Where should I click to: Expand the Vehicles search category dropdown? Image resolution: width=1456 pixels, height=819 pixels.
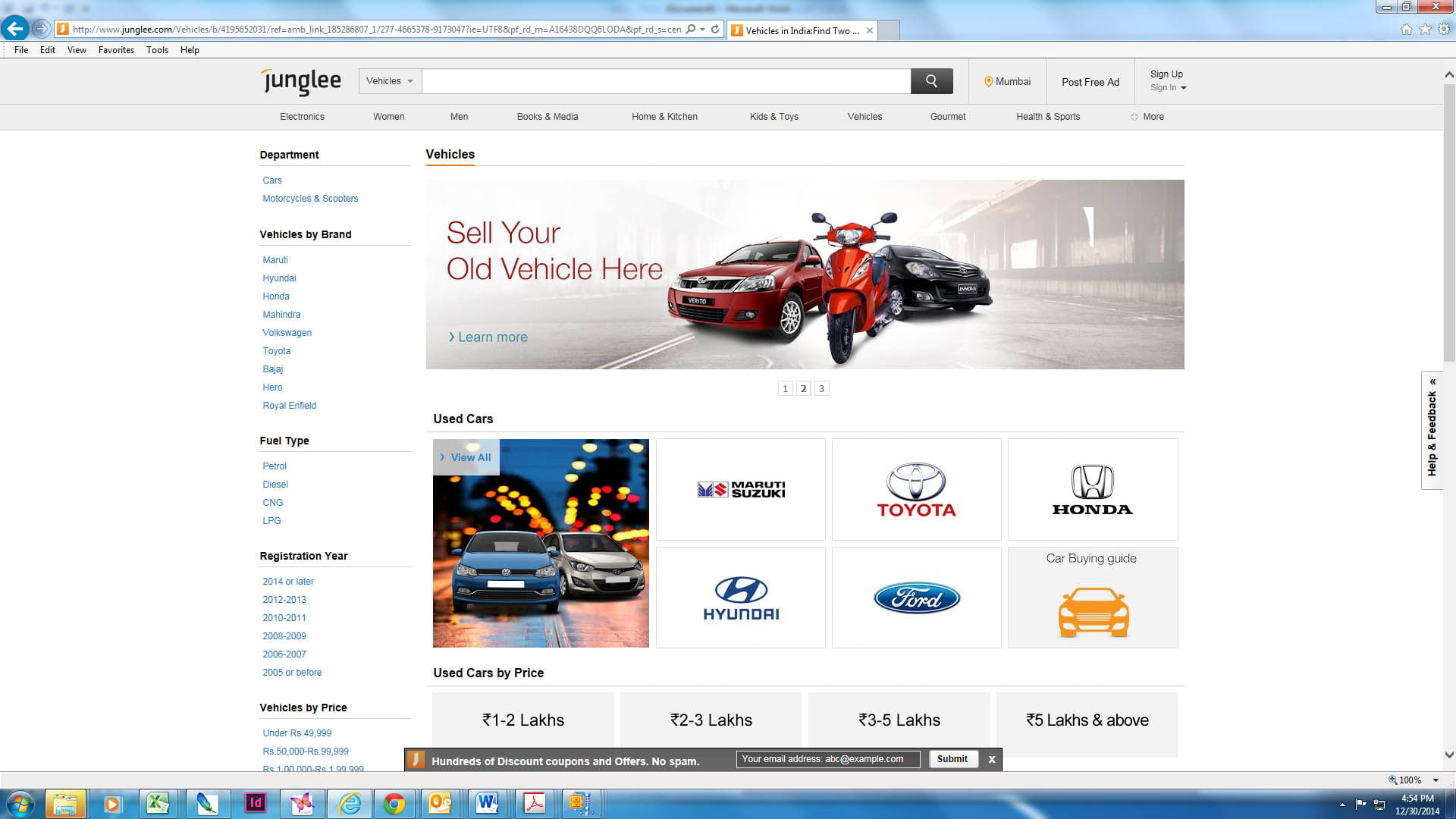pyautogui.click(x=390, y=81)
